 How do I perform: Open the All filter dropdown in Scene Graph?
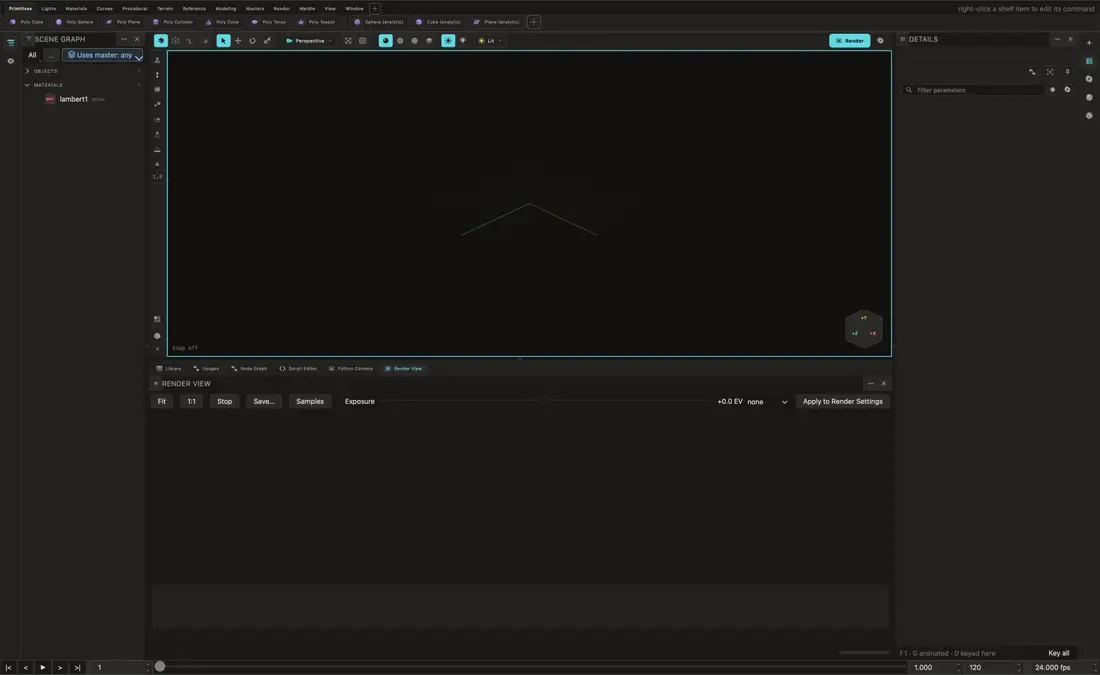[x=33, y=55]
